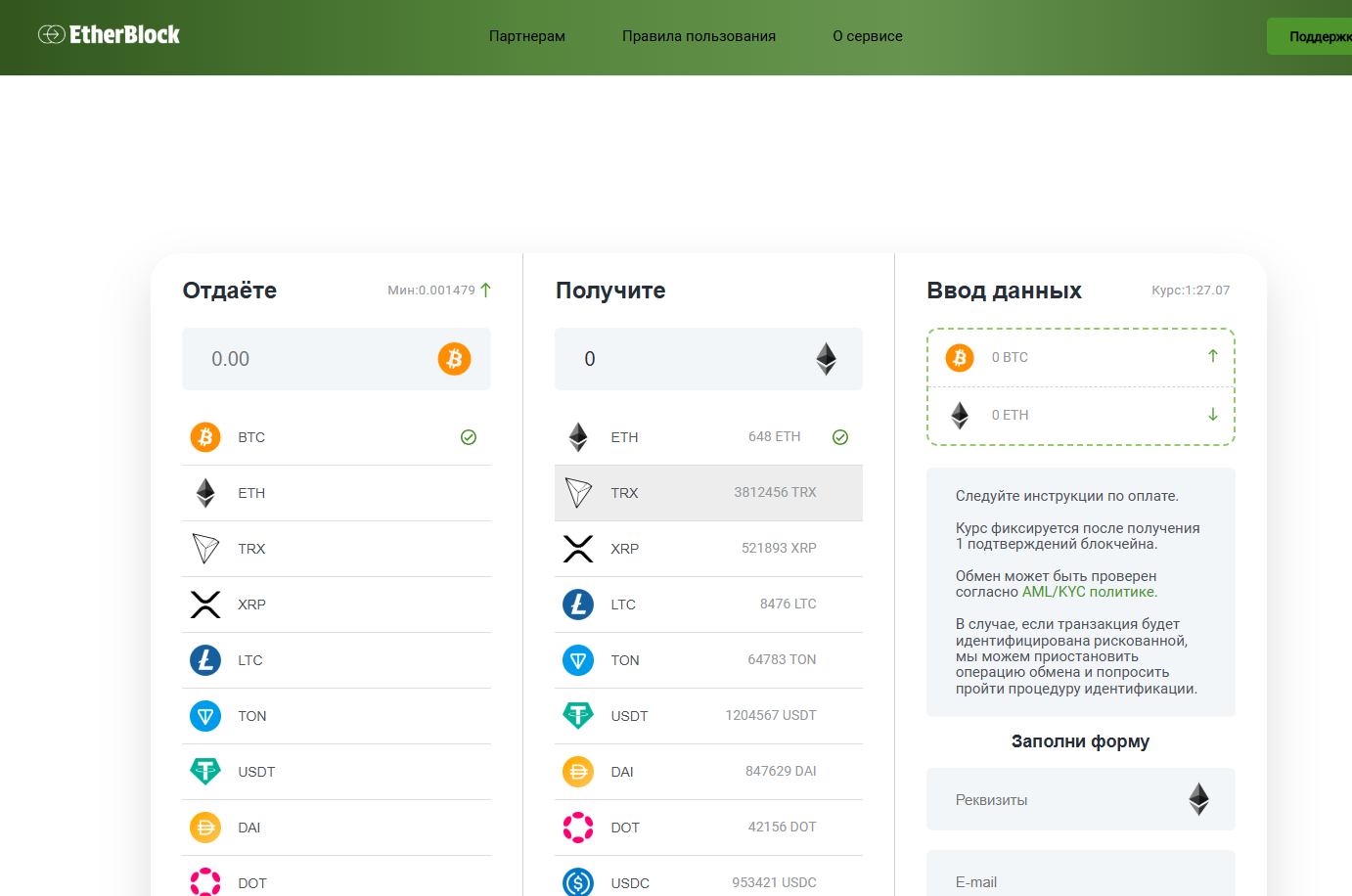Toggle the BTC selected checkmark in Отдаёте
This screenshot has height=896, width=1352.
(x=469, y=437)
